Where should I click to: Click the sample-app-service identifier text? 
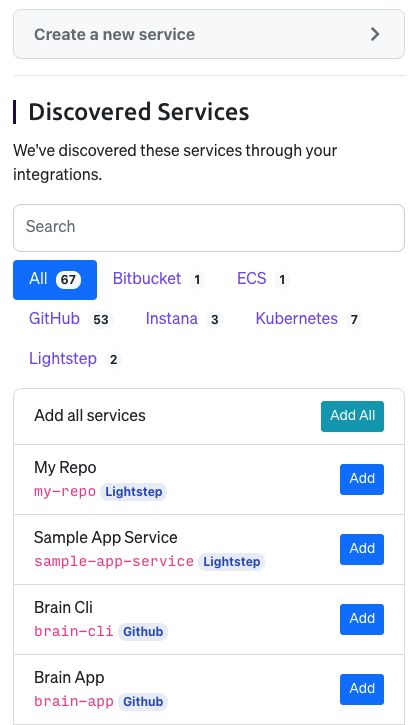pos(114,561)
